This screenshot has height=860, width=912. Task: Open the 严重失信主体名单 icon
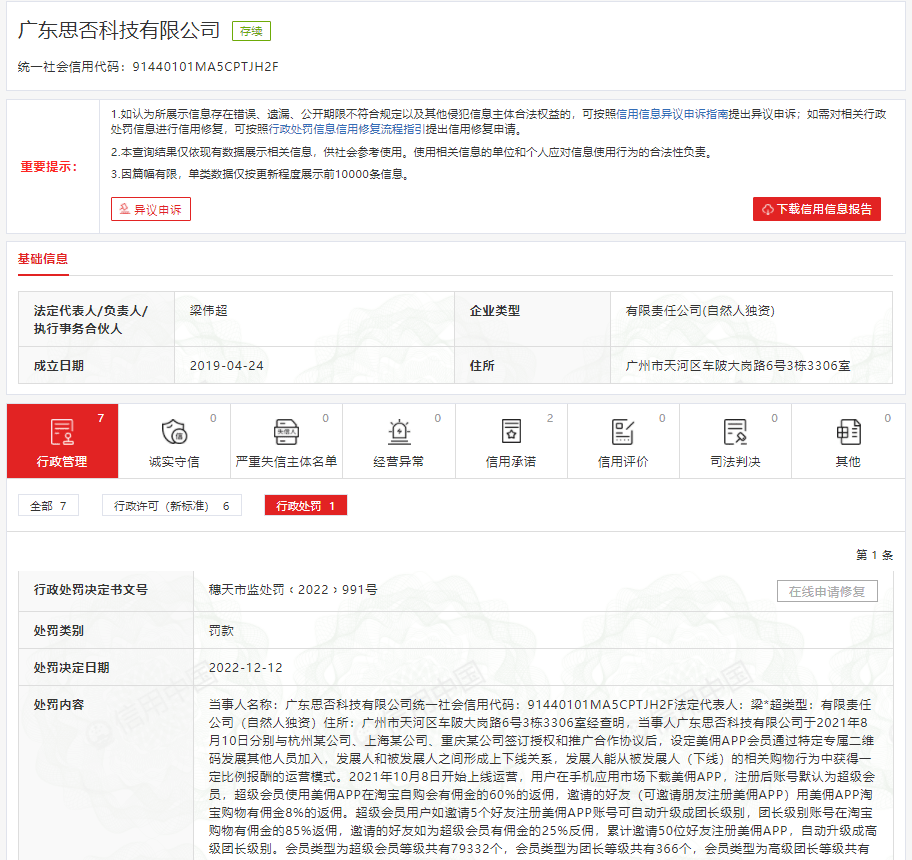click(x=287, y=433)
